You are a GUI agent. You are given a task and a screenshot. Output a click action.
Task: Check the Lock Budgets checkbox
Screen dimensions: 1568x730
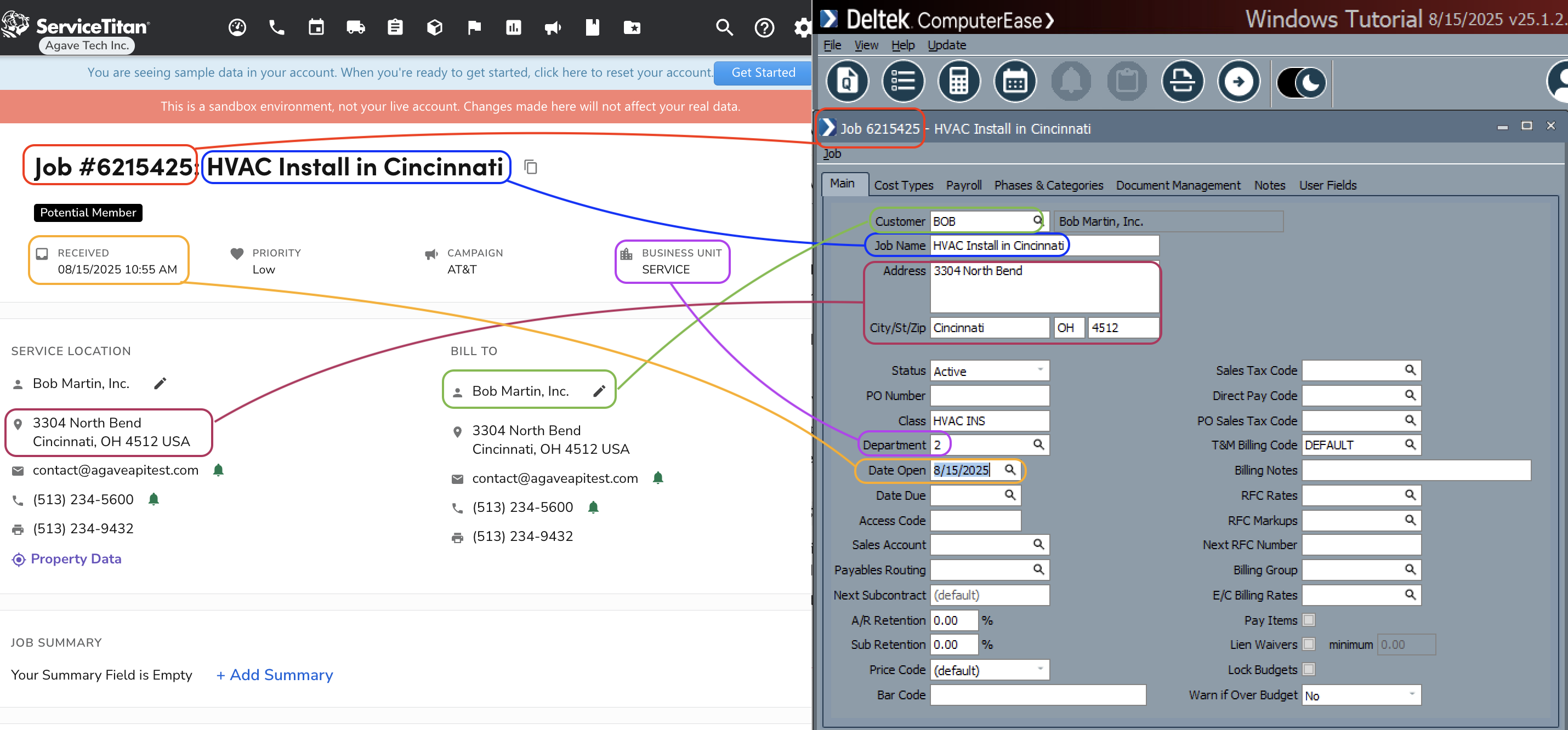tap(1309, 669)
